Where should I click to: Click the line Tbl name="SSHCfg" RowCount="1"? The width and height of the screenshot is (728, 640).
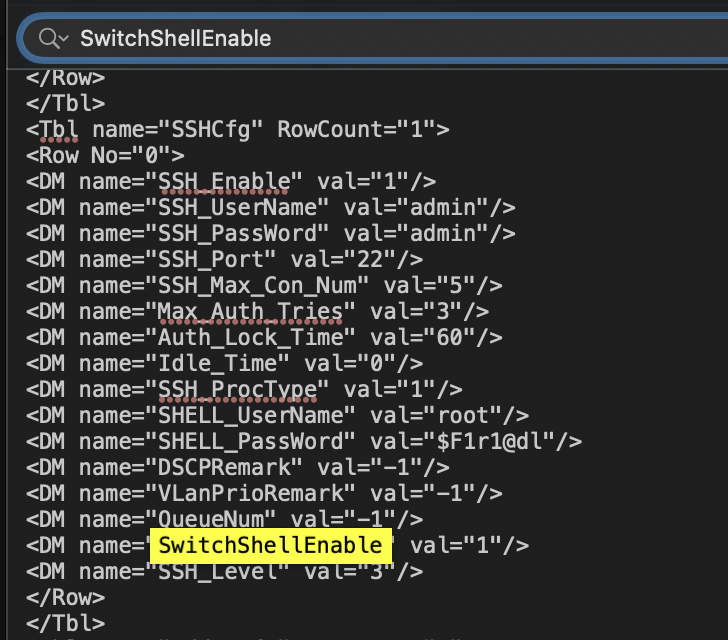(x=238, y=129)
